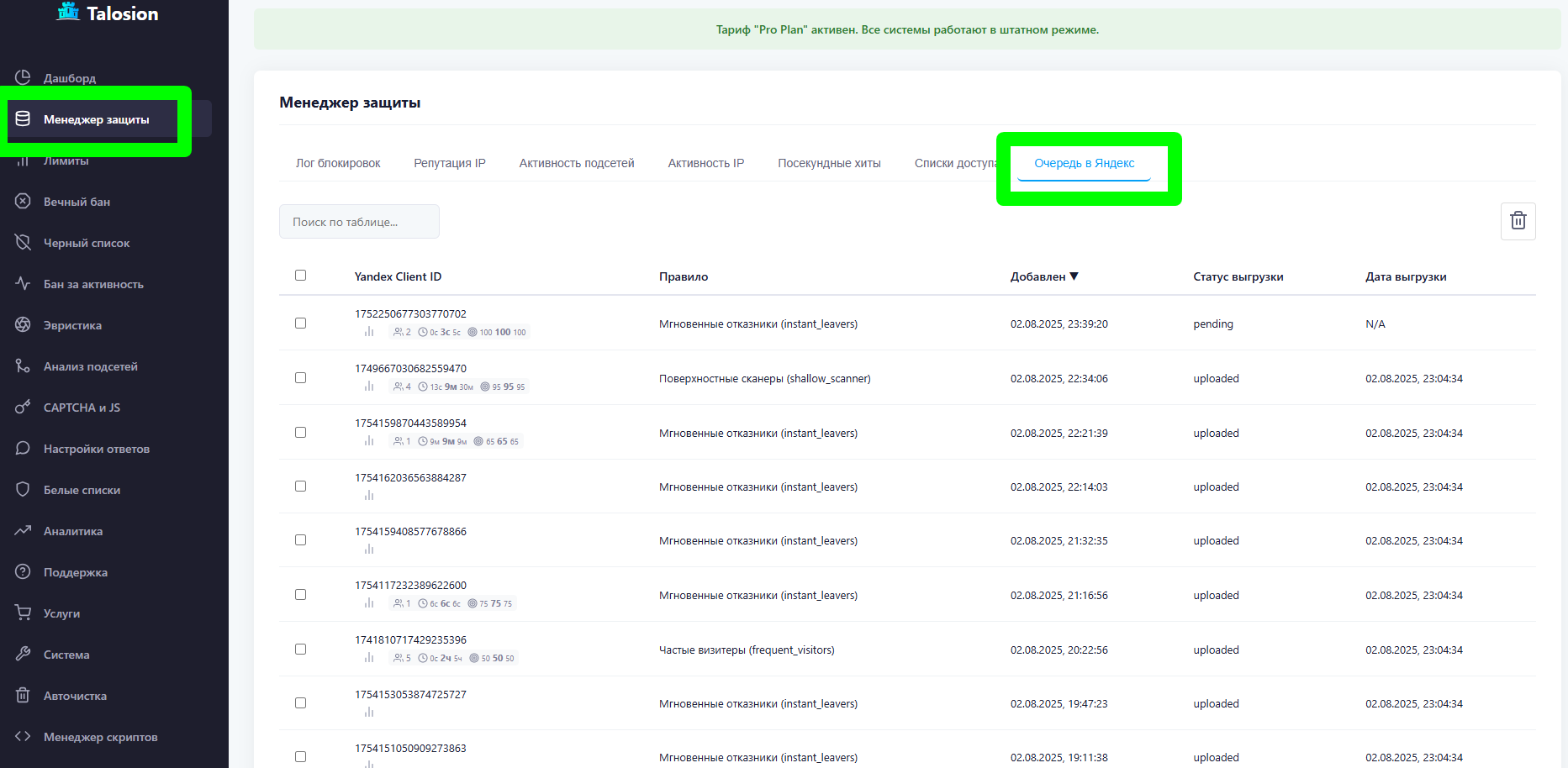Switch to the Лог блокировок tab

pyautogui.click(x=338, y=163)
